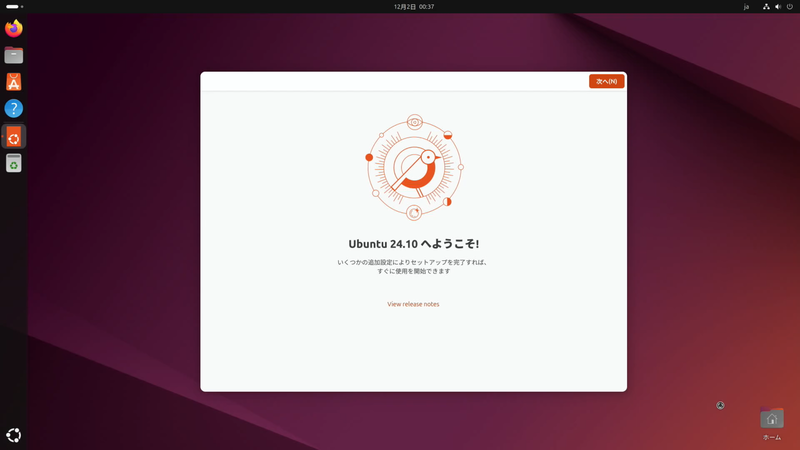Open the ホーム home folder desktop icon
Image resolution: width=800 pixels, height=450 pixels.
[772, 424]
